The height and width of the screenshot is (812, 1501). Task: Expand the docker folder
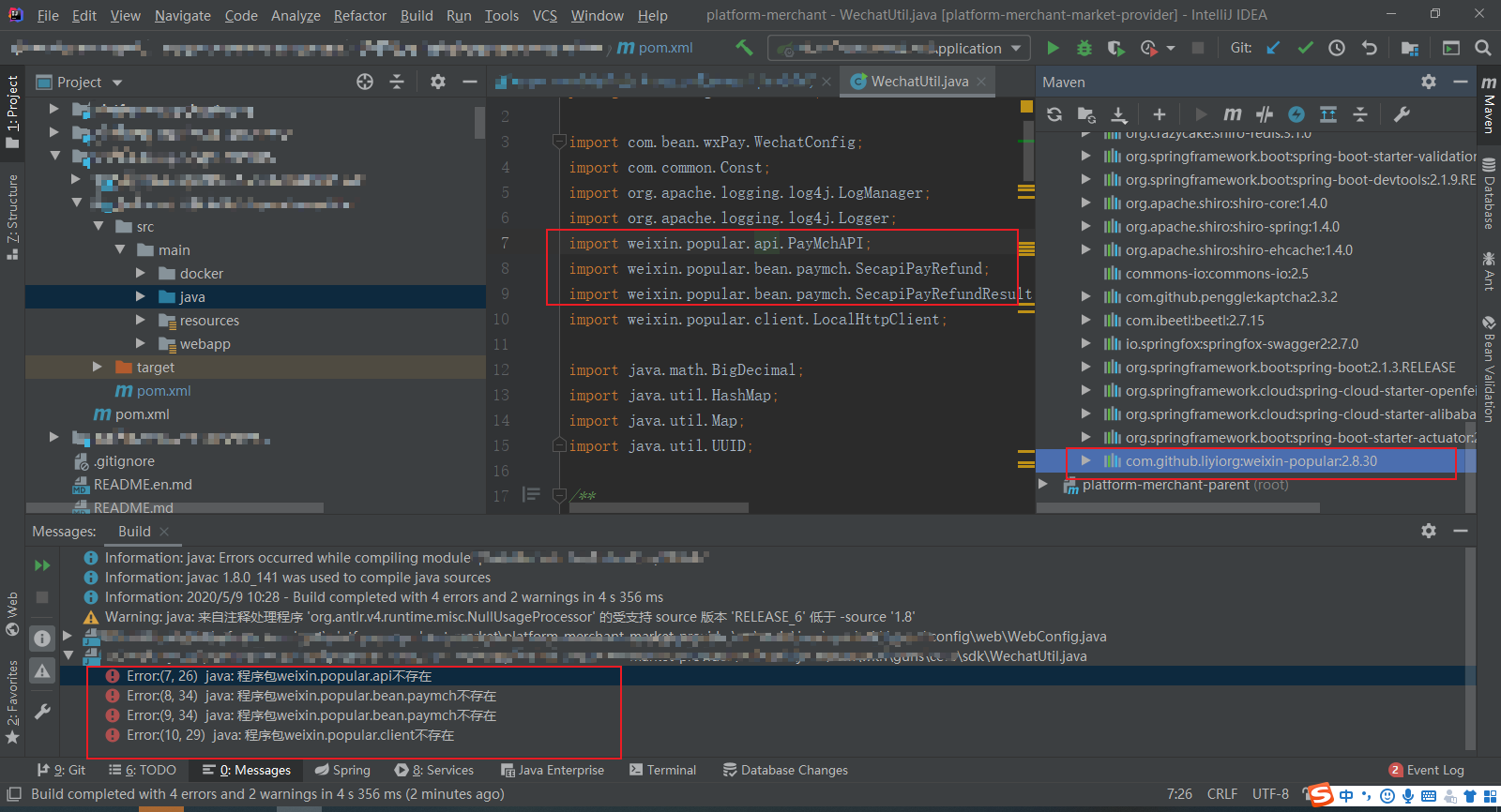click(x=141, y=273)
